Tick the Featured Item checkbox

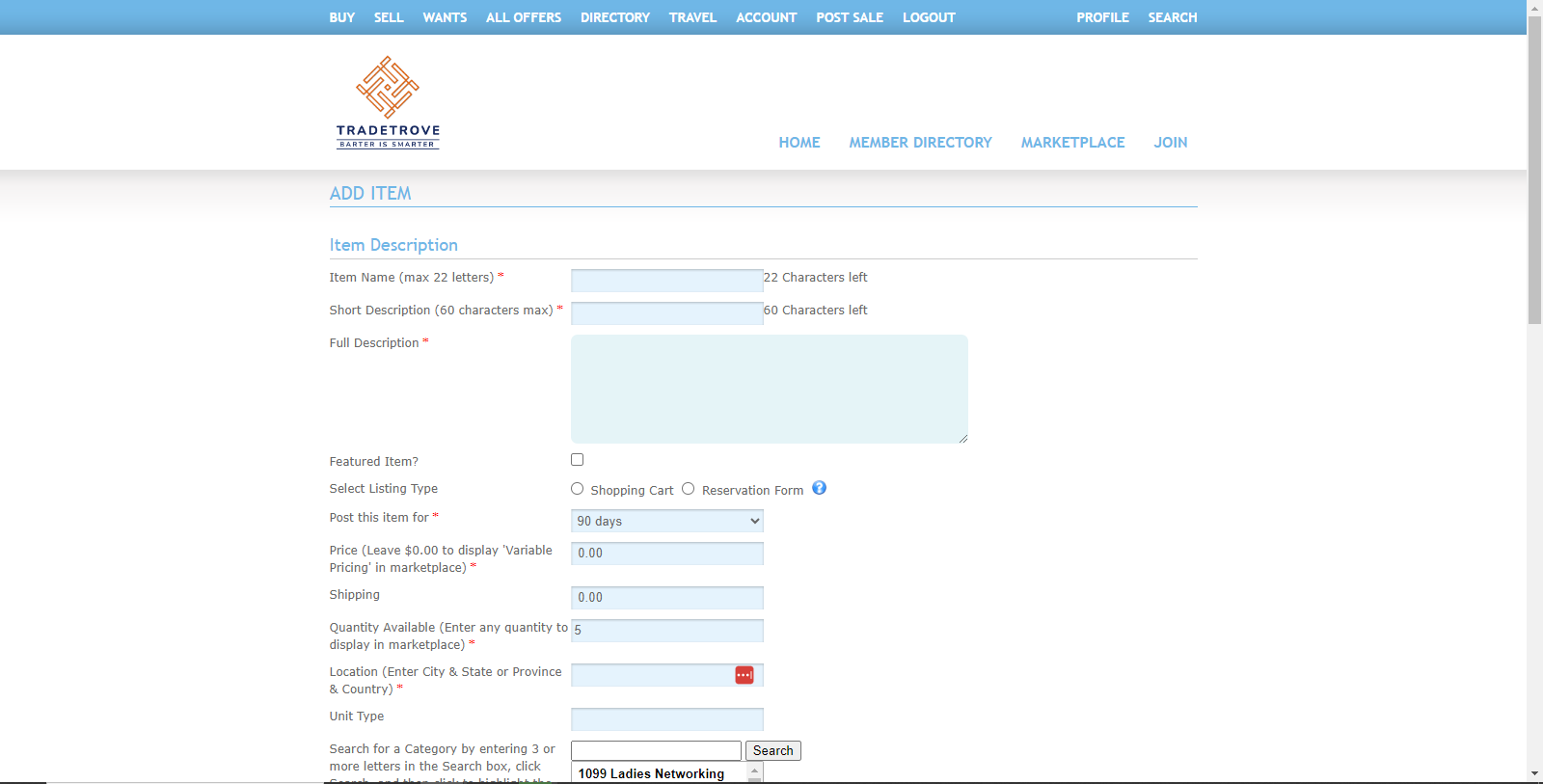(577, 460)
